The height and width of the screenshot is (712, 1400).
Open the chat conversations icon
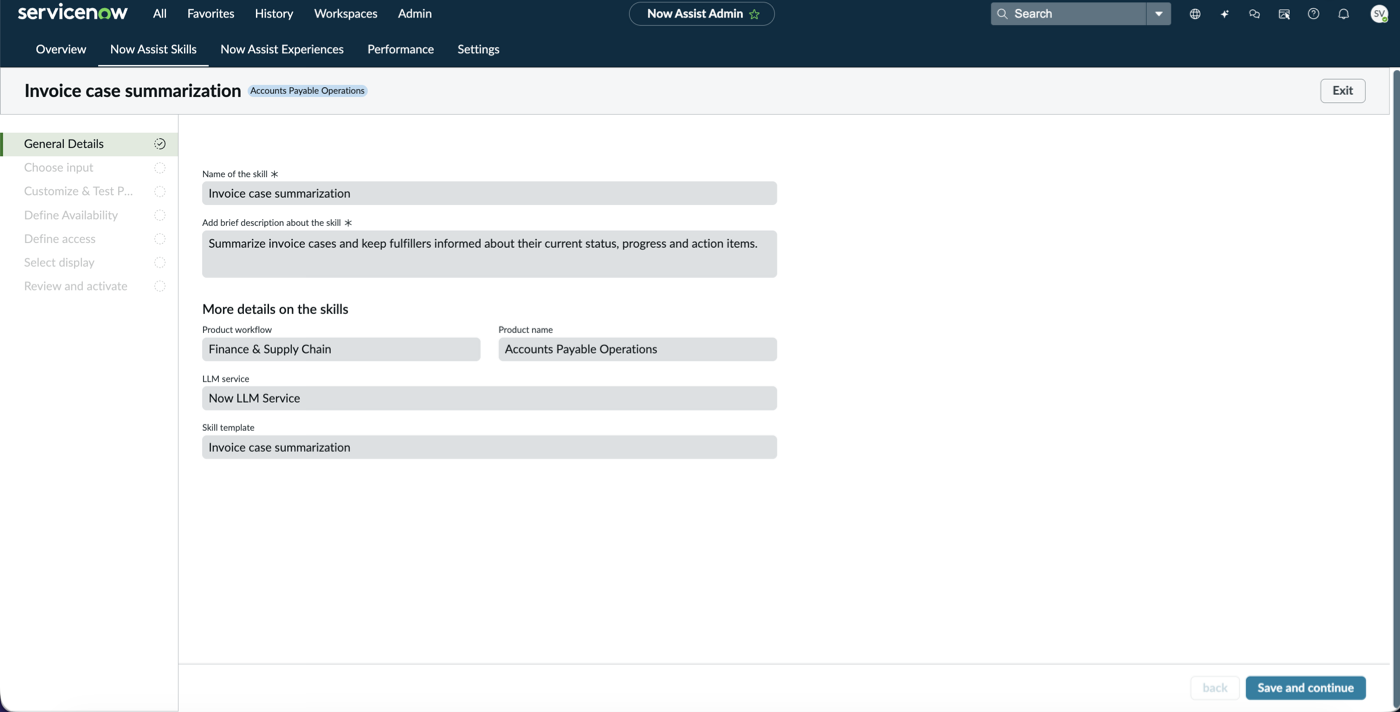[x=1254, y=14]
